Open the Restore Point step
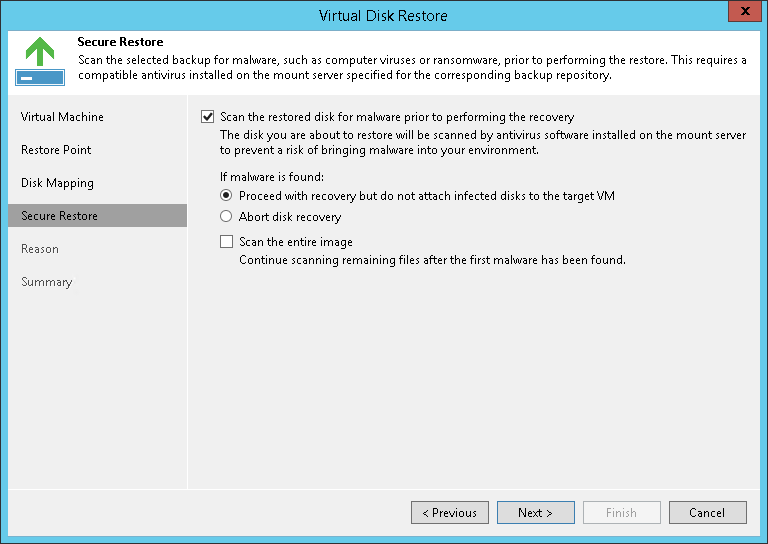 [x=56, y=150]
